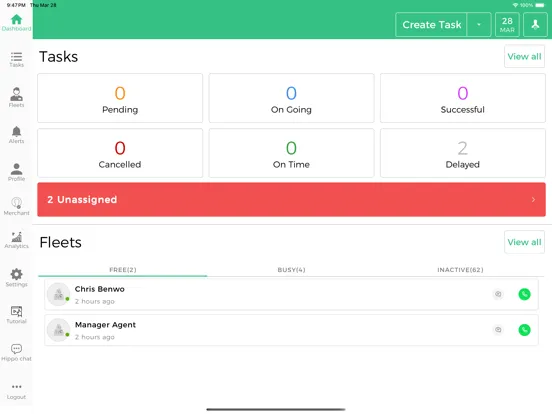Click the Tasks section heading
Screen dimensions: 552x414
tap(58, 57)
